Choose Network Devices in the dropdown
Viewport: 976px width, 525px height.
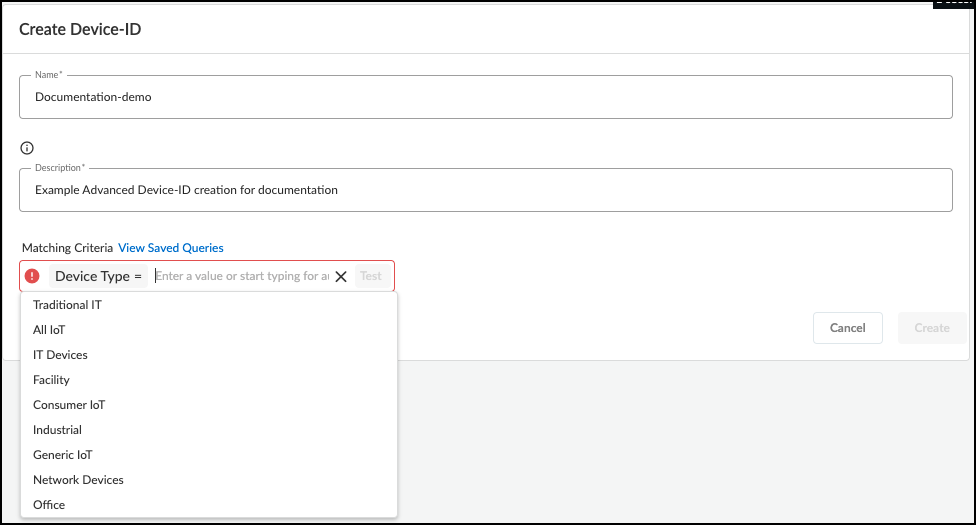tap(78, 480)
